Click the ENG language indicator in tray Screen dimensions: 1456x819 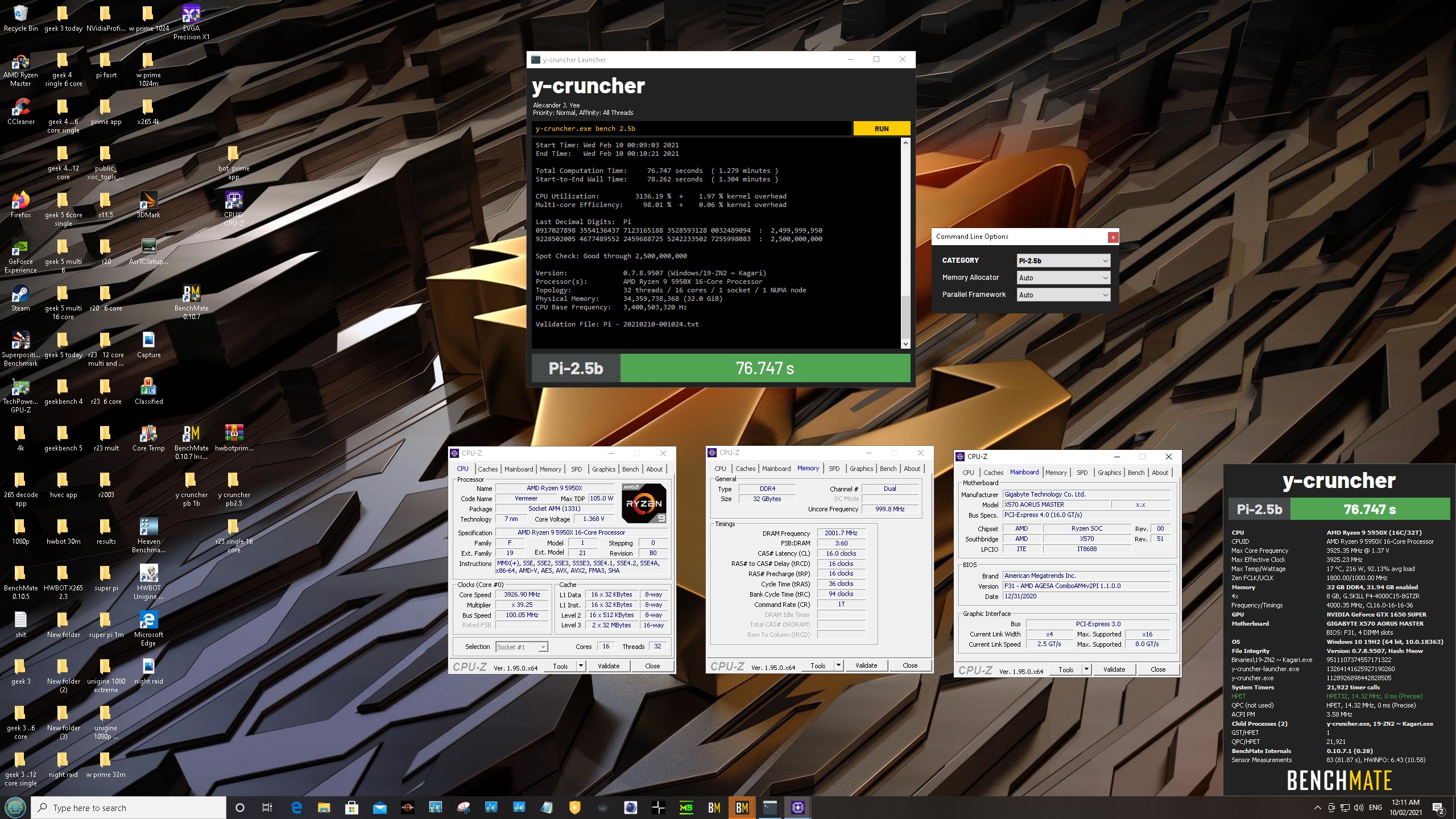pos(1375,808)
